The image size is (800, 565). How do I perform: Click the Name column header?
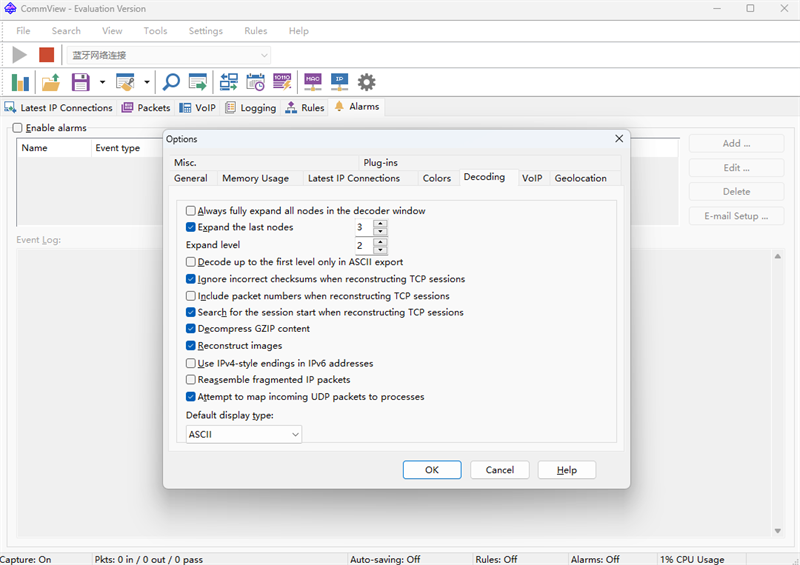point(54,148)
